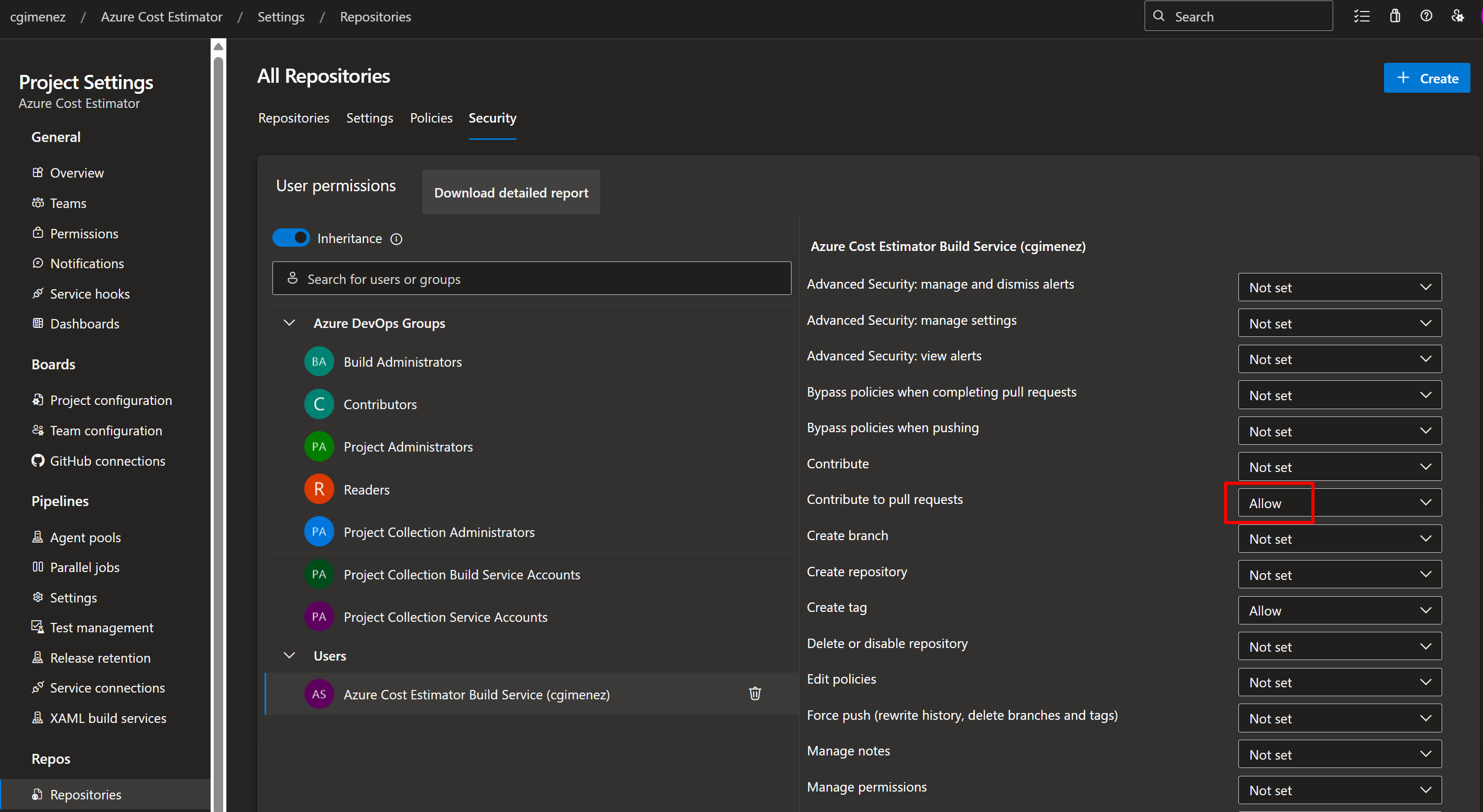Select Project Collection Service Accounts group
The image size is (1483, 812).
click(x=531, y=617)
